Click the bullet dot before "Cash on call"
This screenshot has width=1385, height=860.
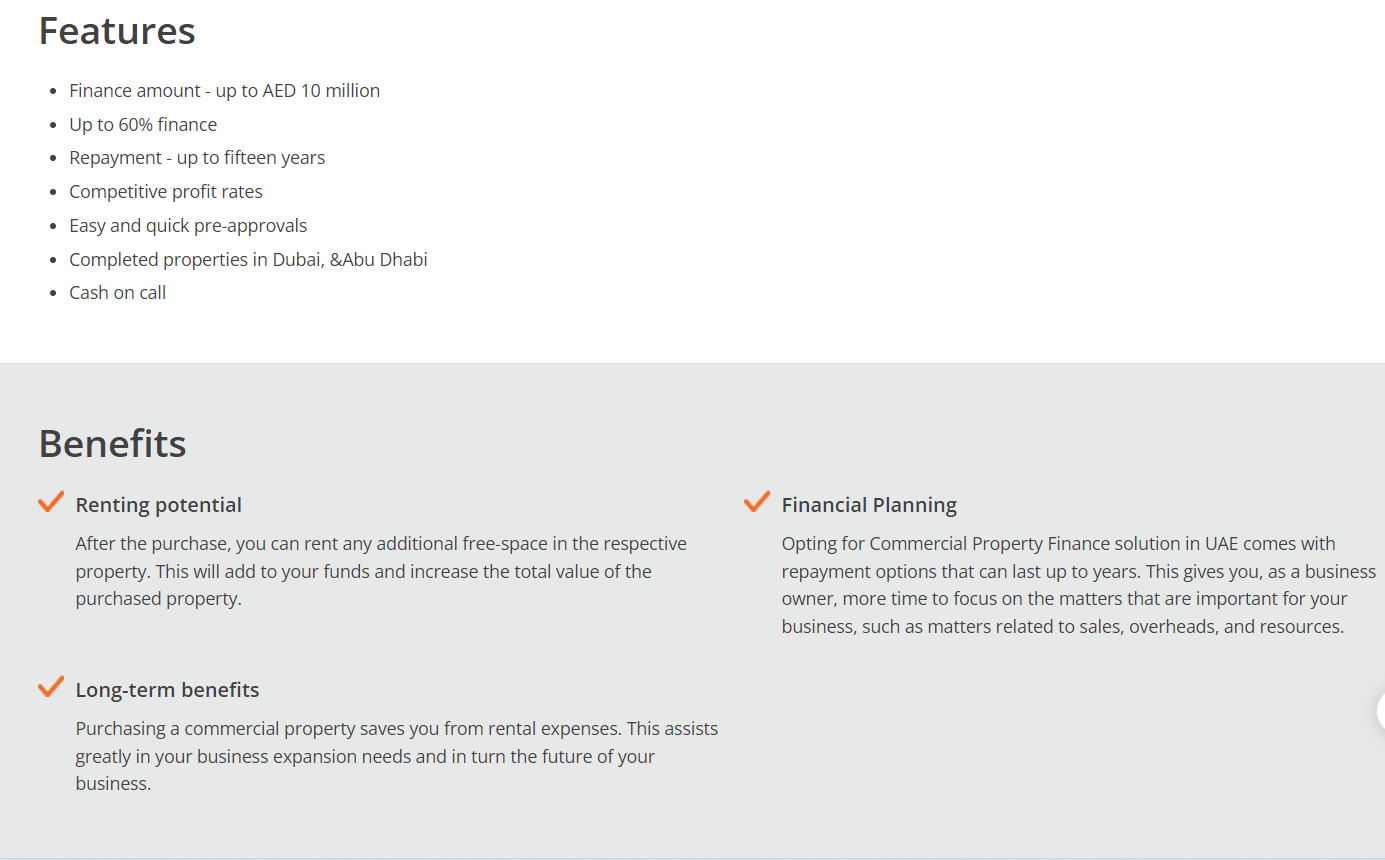[53, 294]
